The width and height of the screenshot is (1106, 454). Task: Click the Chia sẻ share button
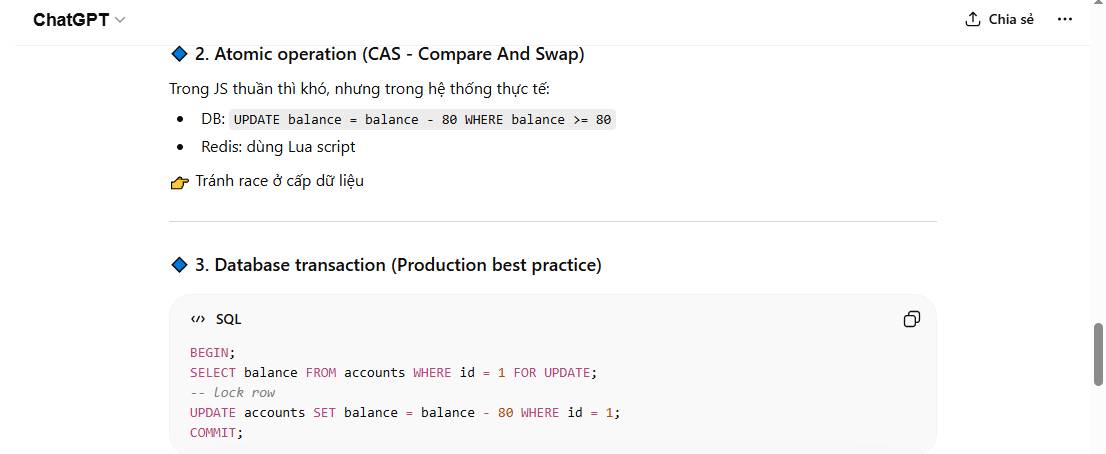(x=999, y=19)
